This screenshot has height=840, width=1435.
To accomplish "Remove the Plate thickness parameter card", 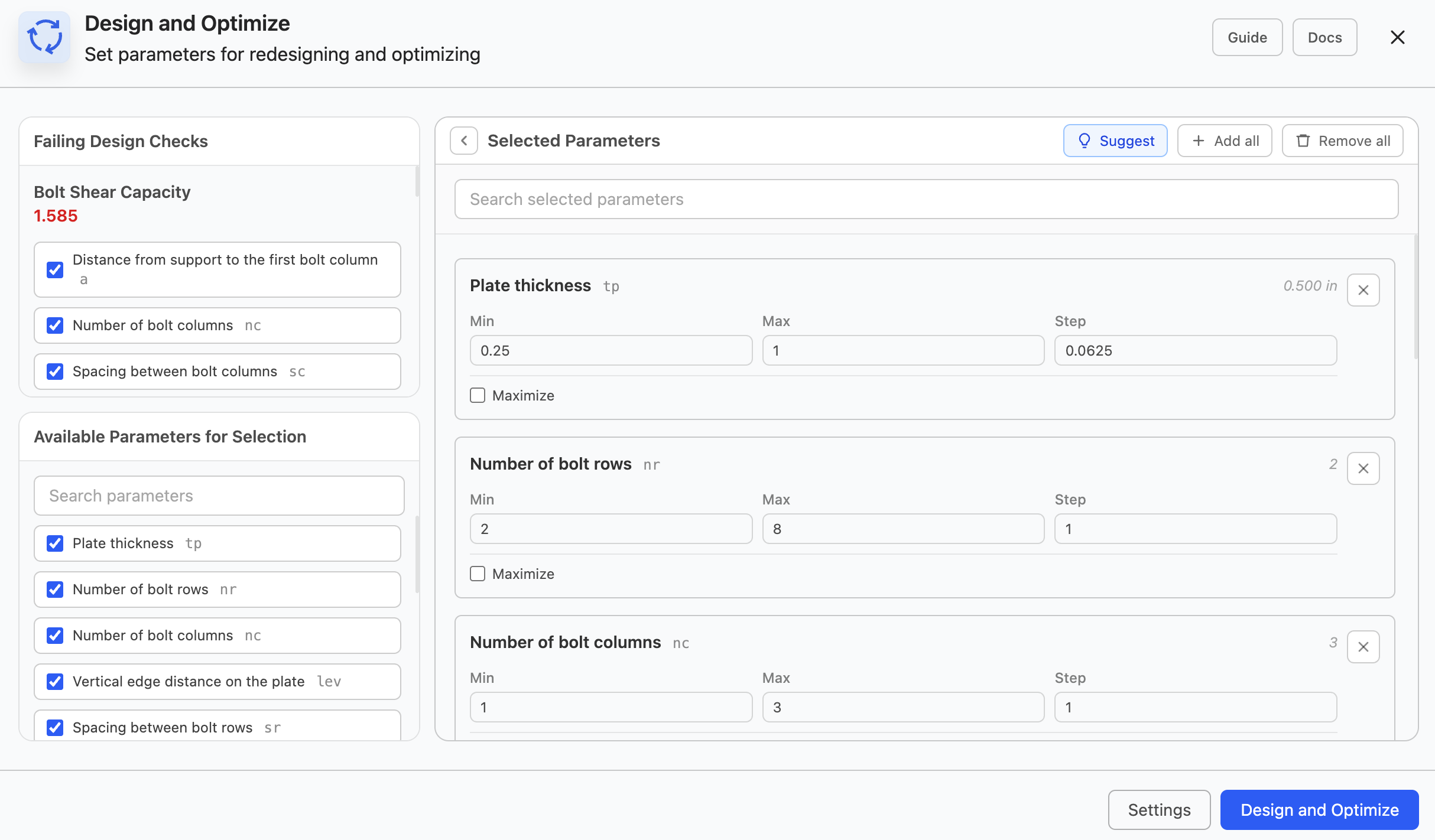I will click(1363, 290).
